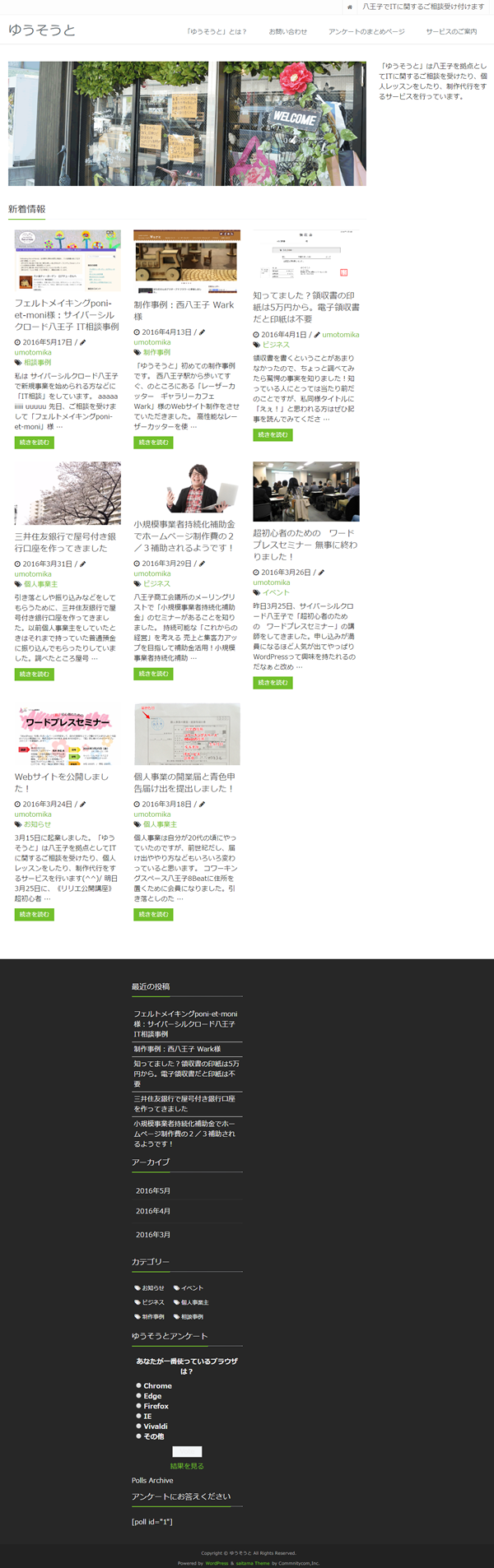
Task: Click tag icon beside イベント in seminar post
Action: click(257, 592)
